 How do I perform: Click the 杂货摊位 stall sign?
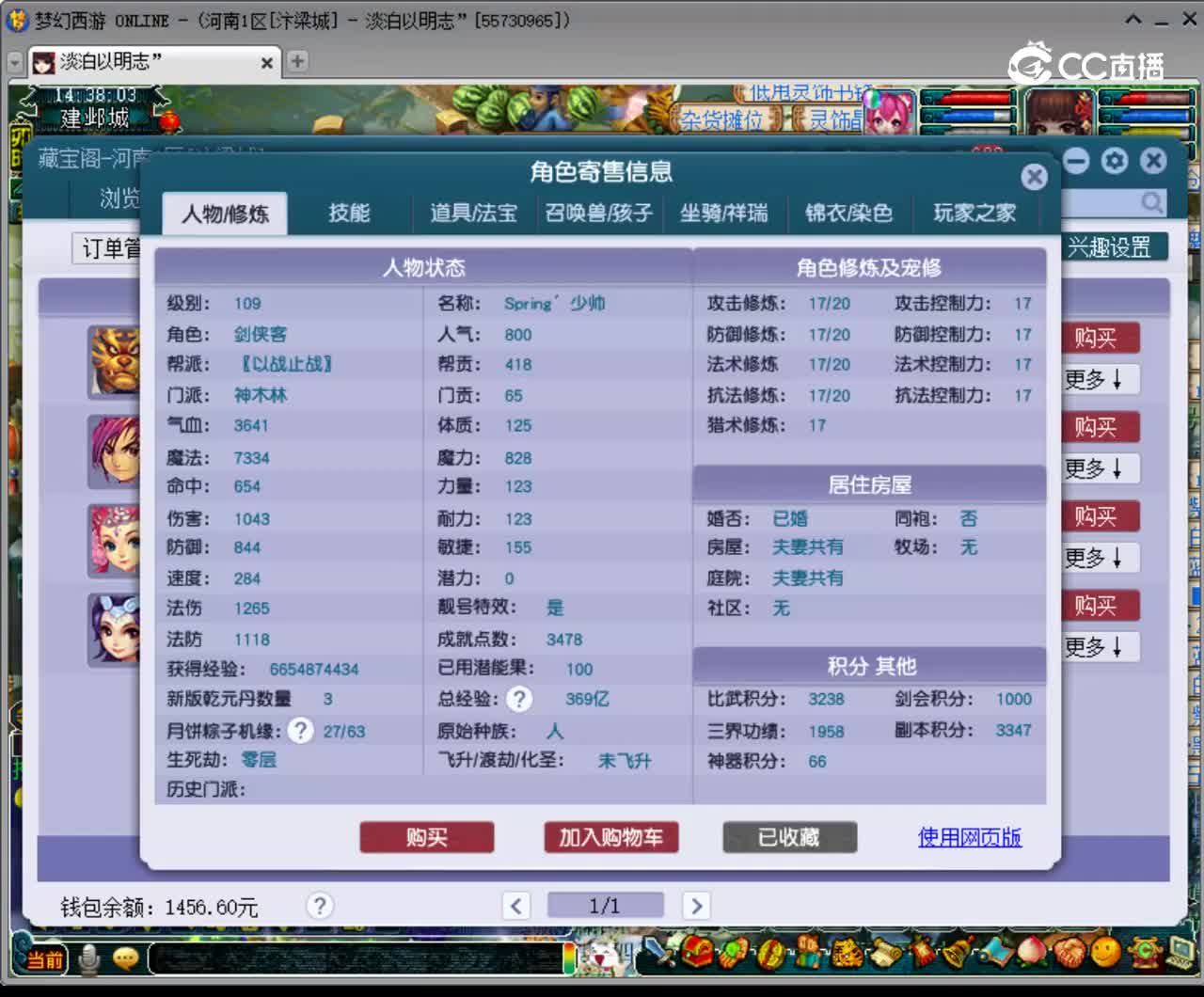pyautogui.click(x=722, y=119)
